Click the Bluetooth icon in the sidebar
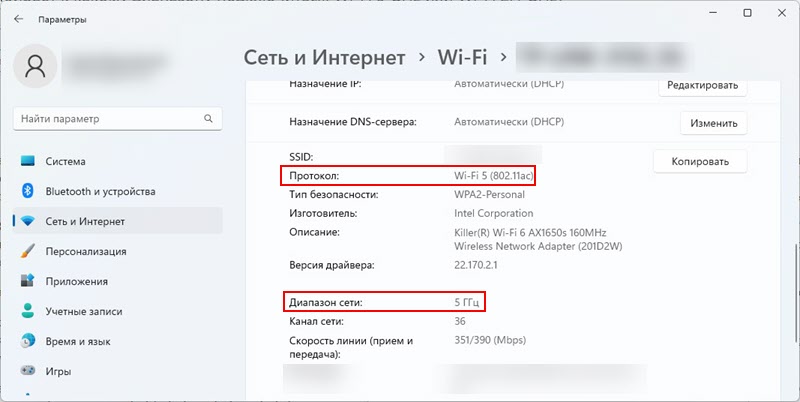Screen dimensions: 800x402 (28, 191)
